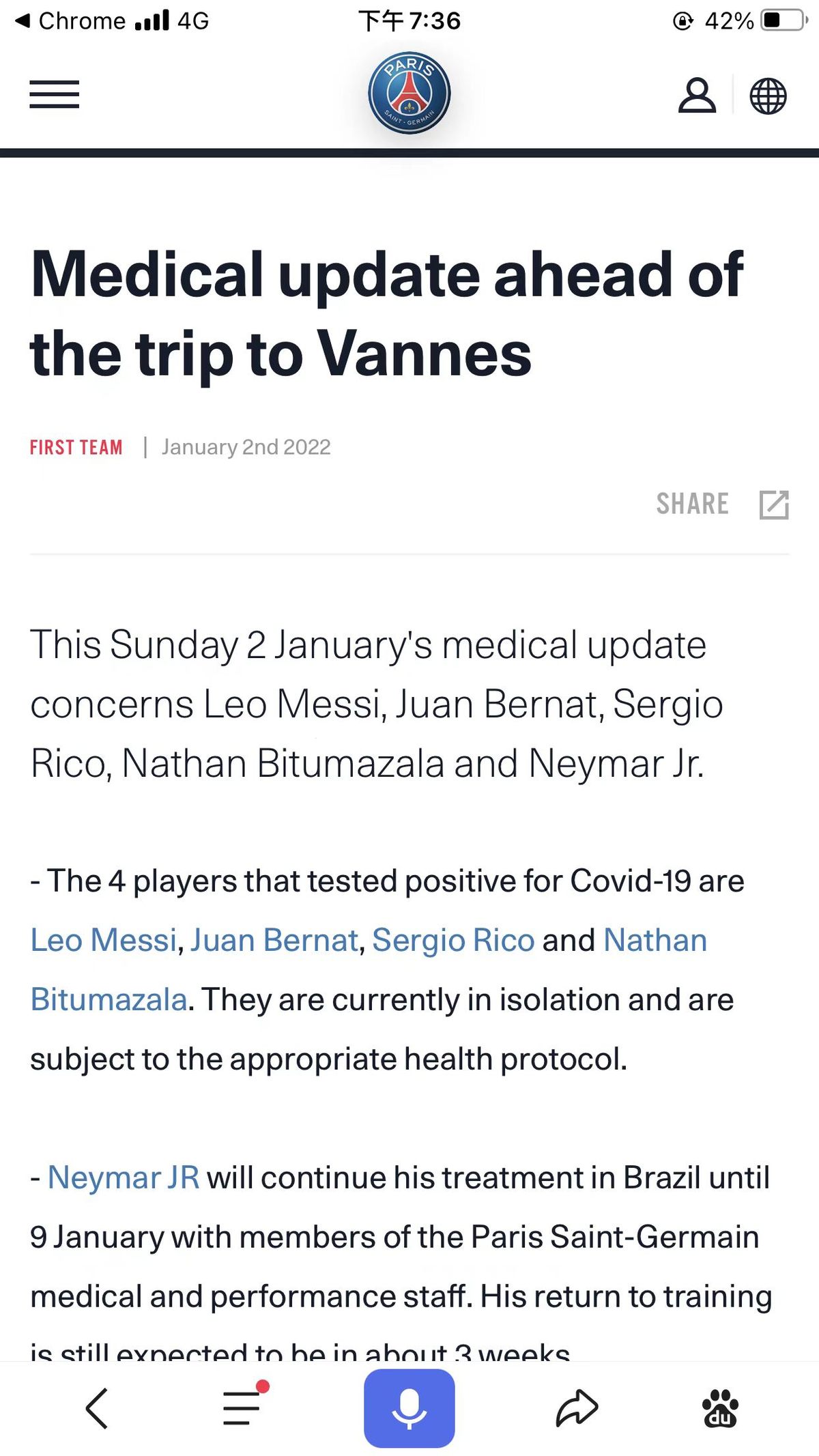This screenshot has height=1456, width=819.
Task: Open the Juan Bernat player link
Action: pos(274,940)
